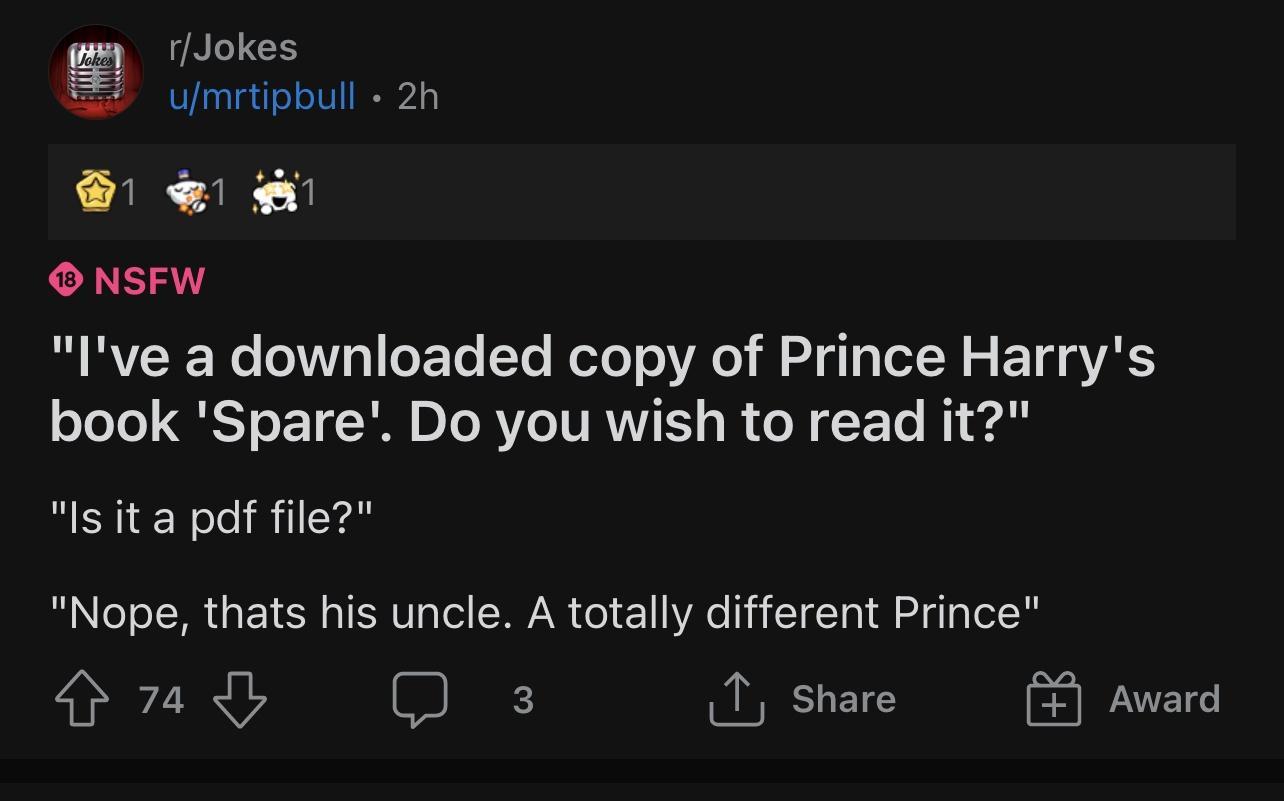
Task: Open the post via its Prince Harry title
Action: tap(600, 388)
